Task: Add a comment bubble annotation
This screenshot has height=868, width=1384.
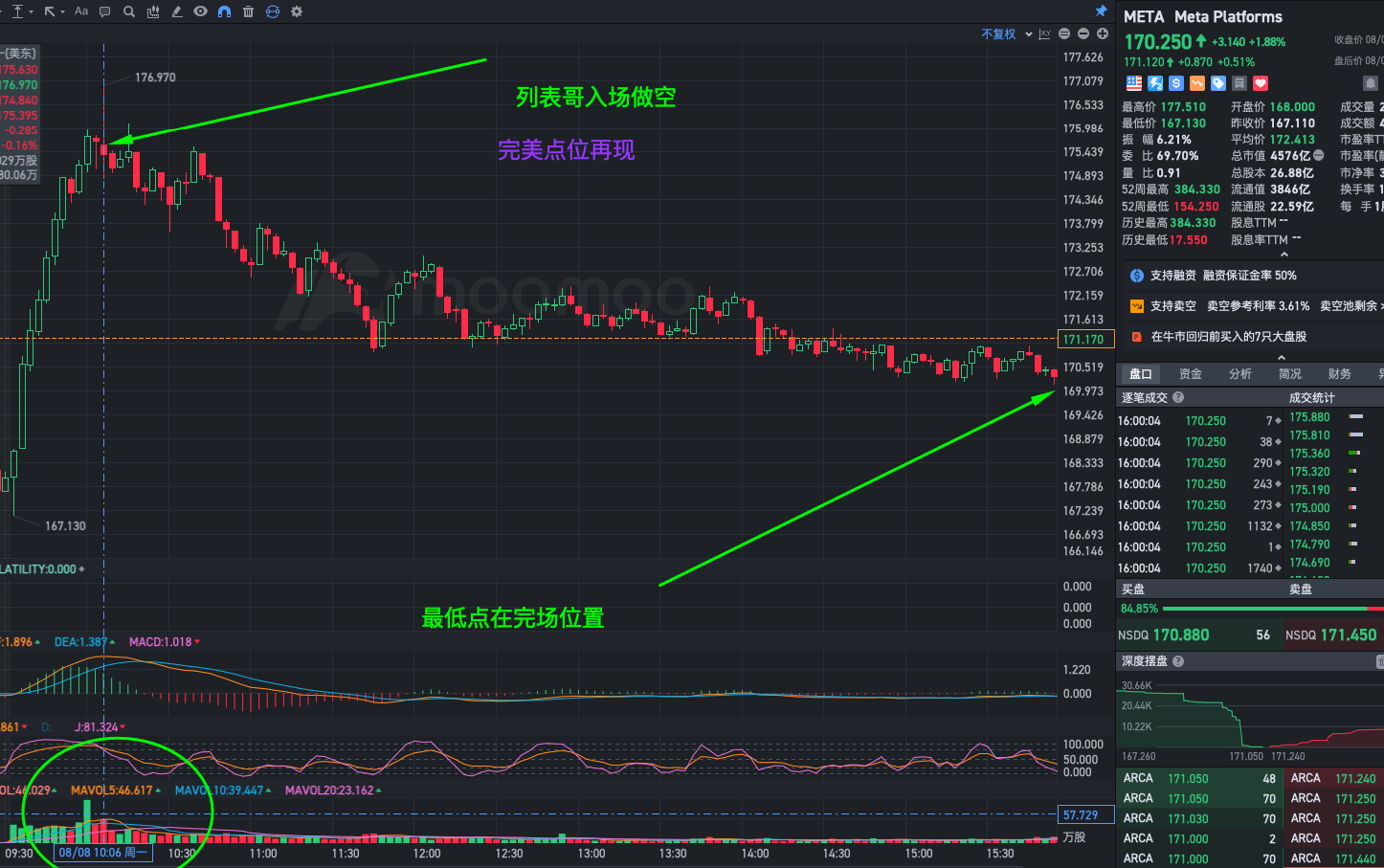Action: 104,11
